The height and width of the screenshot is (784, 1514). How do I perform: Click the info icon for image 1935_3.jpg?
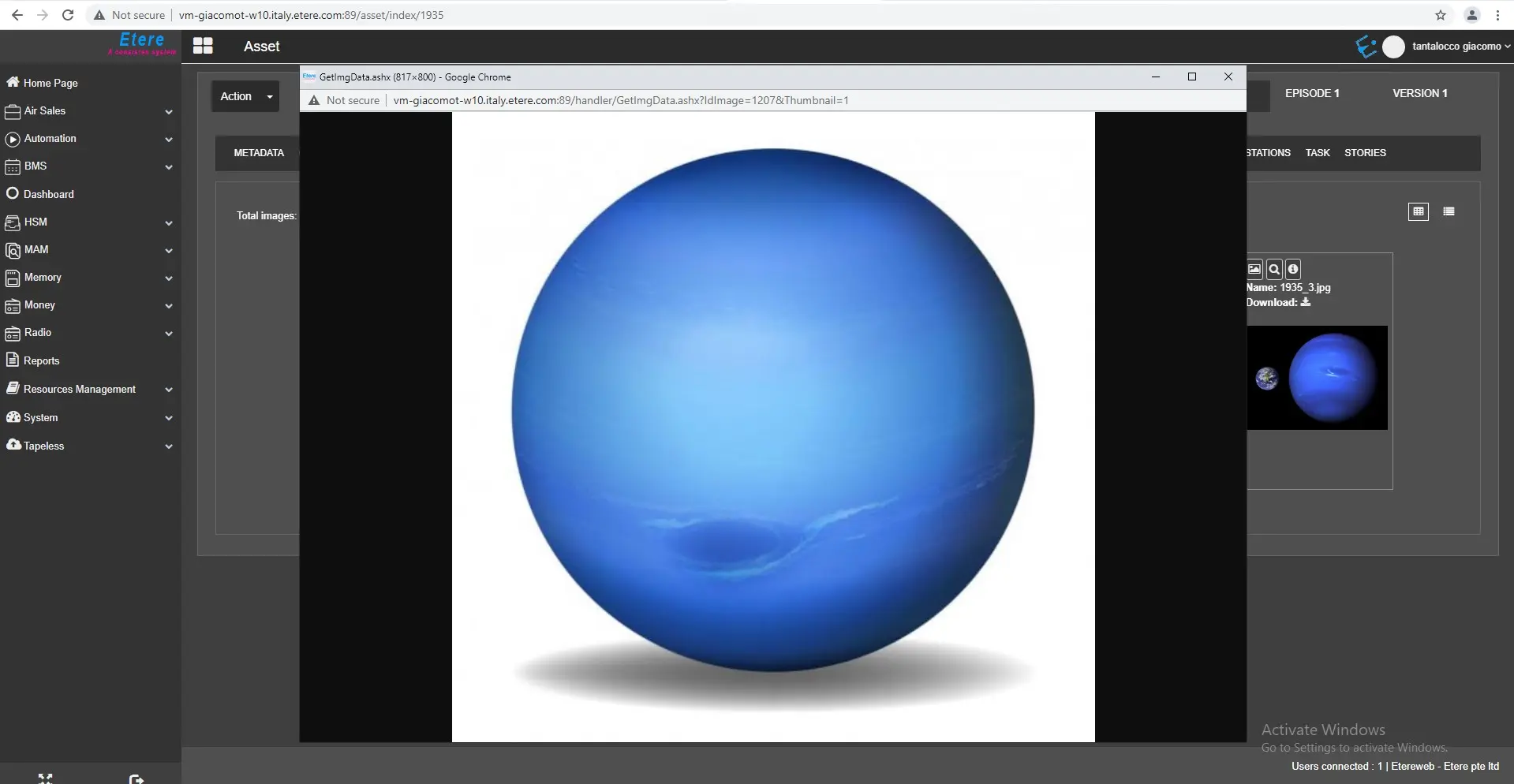pyautogui.click(x=1292, y=270)
